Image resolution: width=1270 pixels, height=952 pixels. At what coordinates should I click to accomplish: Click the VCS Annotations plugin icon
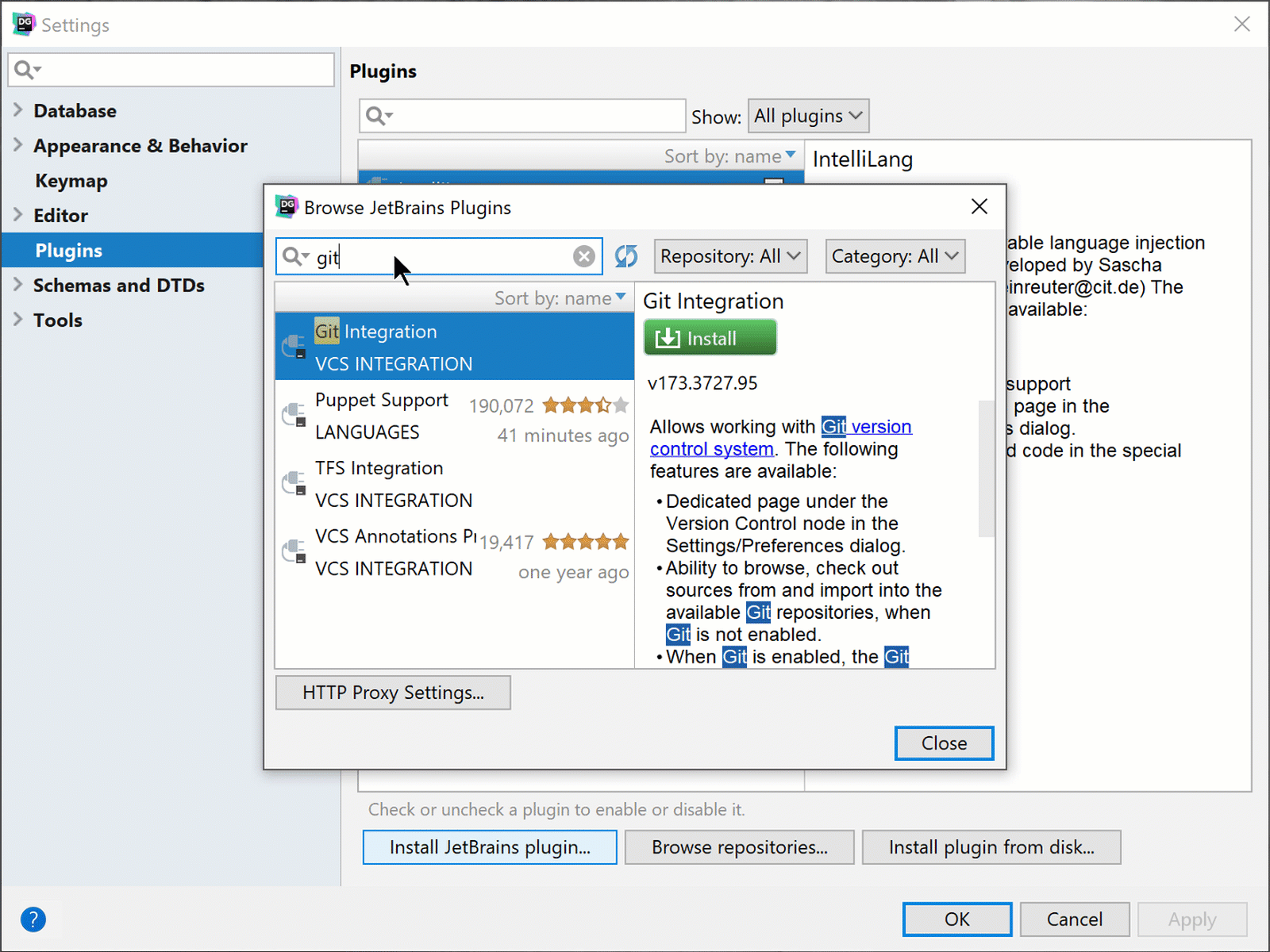coord(294,551)
